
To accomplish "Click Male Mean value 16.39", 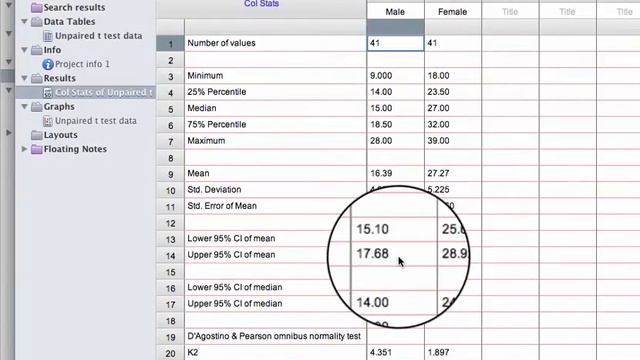I will pyautogui.click(x=381, y=173).
